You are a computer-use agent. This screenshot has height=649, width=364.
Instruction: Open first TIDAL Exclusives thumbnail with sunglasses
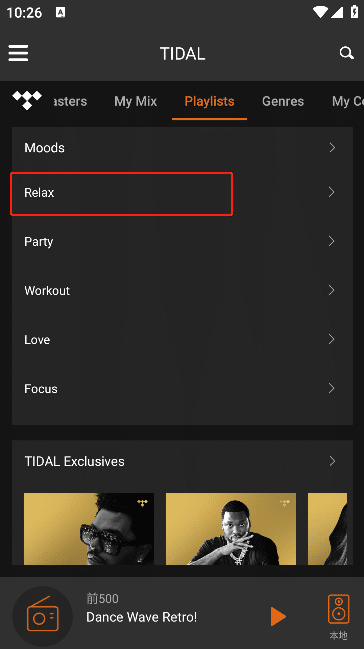click(x=89, y=529)
